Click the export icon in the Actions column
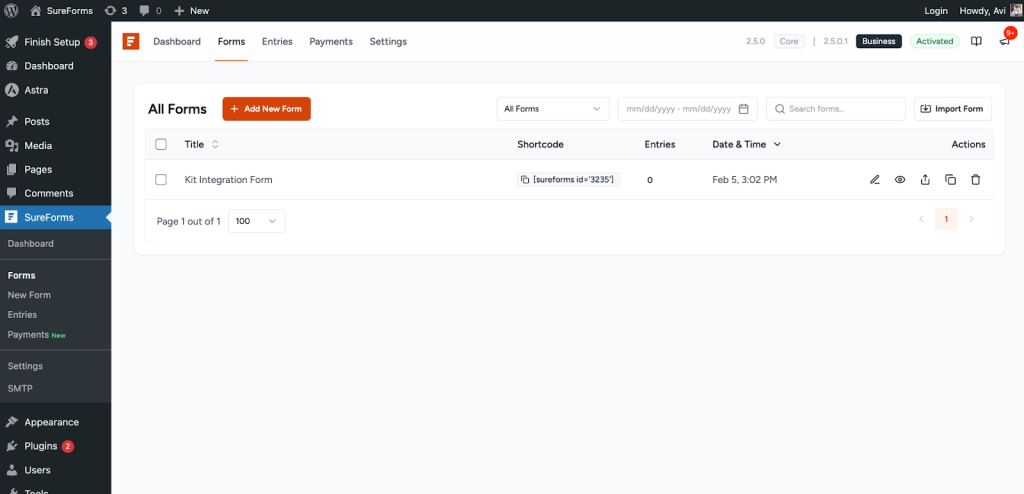 pos(925,180)
